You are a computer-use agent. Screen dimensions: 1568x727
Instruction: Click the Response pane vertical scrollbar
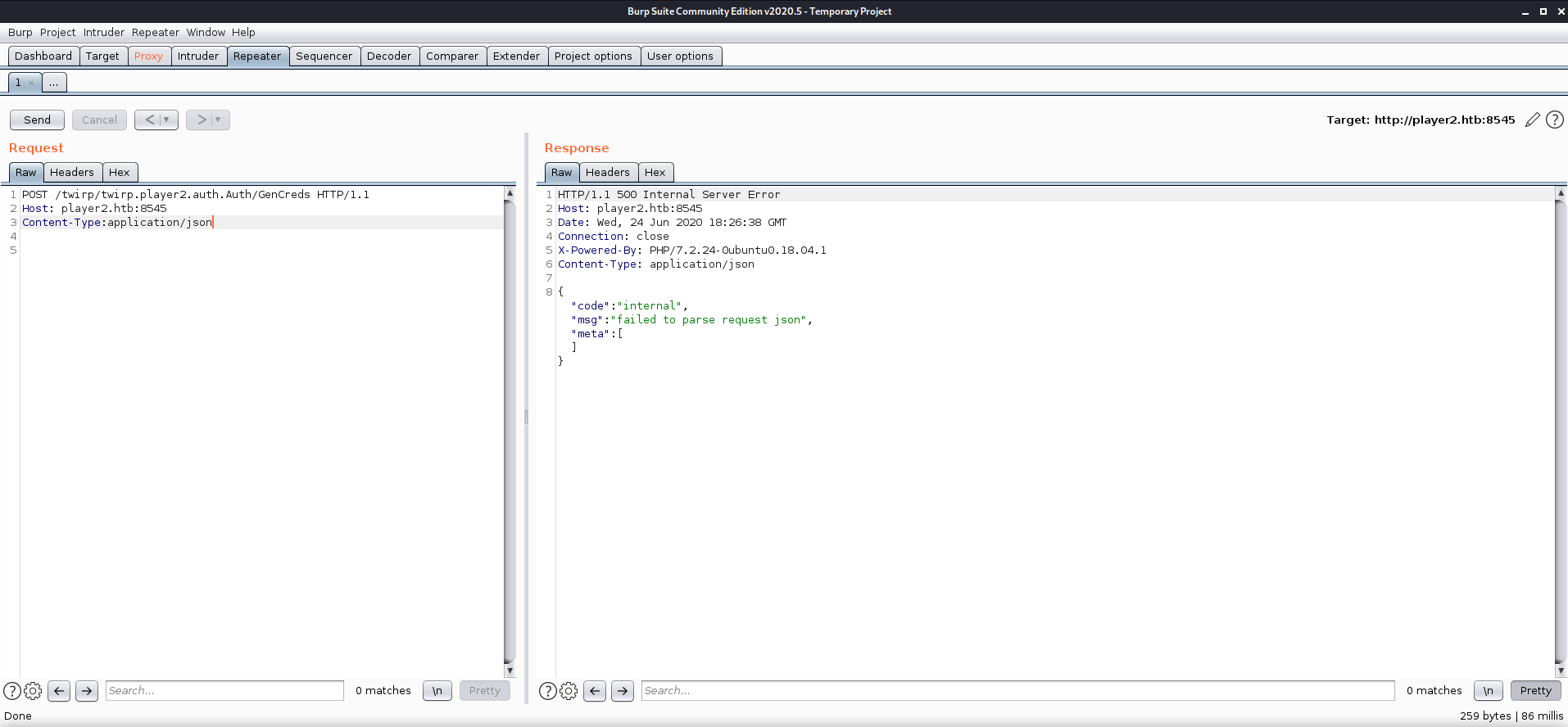pyautogui.click(x=1561, y=431)
